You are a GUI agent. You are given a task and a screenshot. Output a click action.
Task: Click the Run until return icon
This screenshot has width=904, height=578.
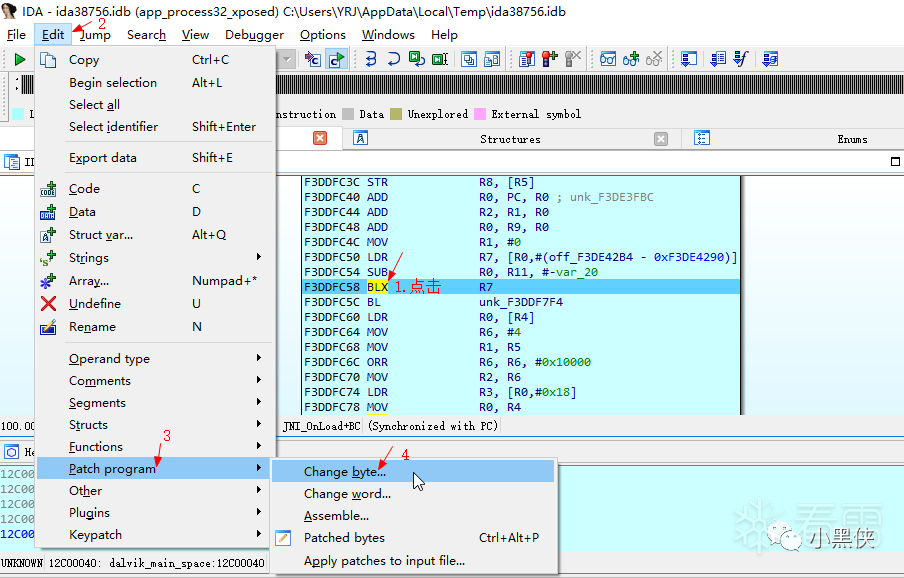[x=417, y=59]
